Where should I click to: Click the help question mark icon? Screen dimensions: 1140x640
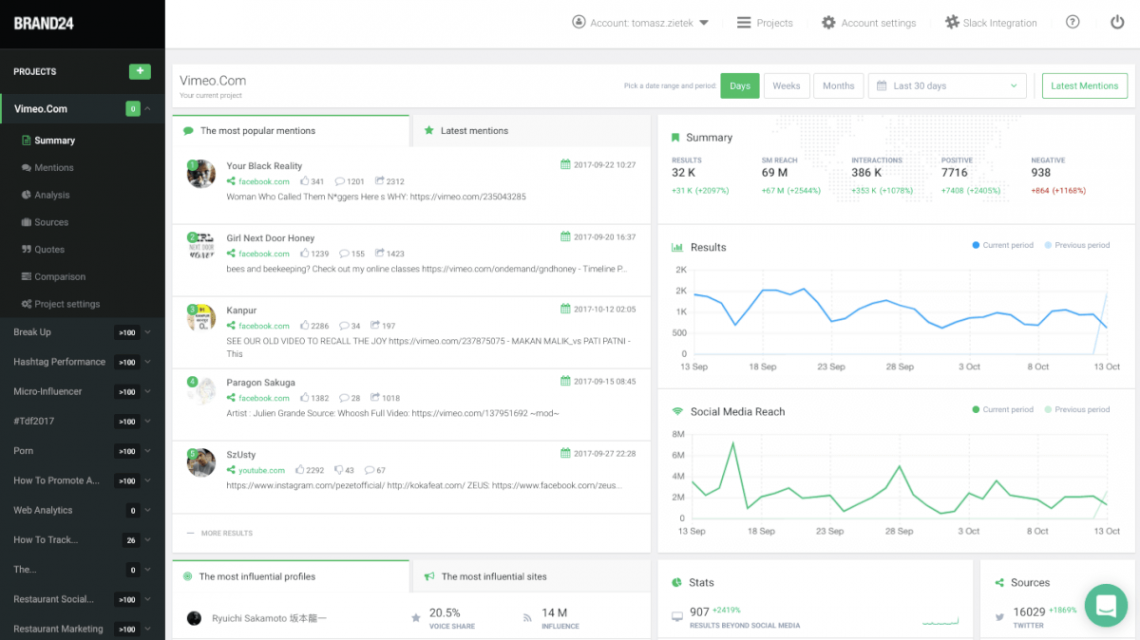click(x=1072, y=22)
